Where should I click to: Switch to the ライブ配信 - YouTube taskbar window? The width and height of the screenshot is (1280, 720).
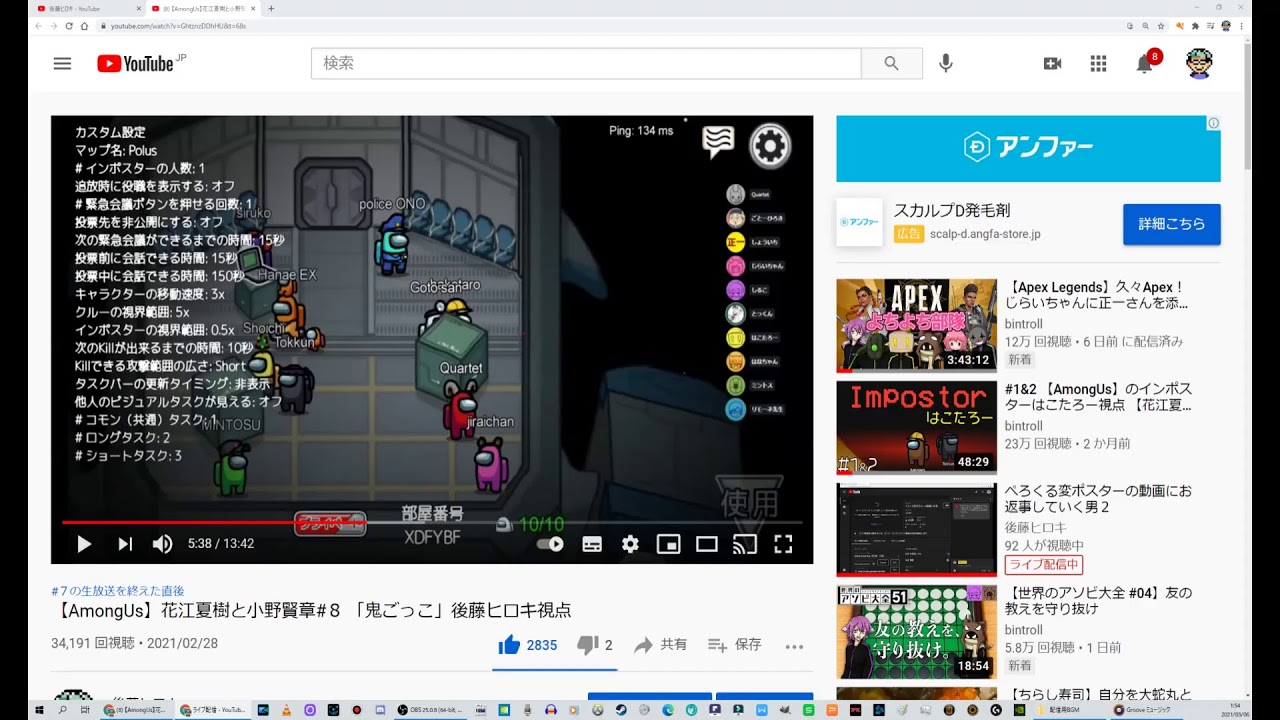[213, 710]
